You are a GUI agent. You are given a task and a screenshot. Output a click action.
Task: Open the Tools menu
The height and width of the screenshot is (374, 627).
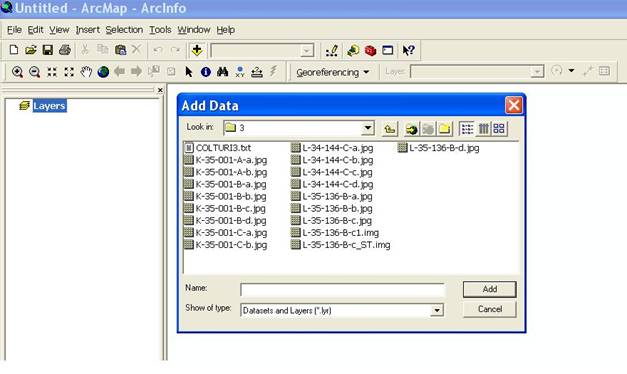160,30
